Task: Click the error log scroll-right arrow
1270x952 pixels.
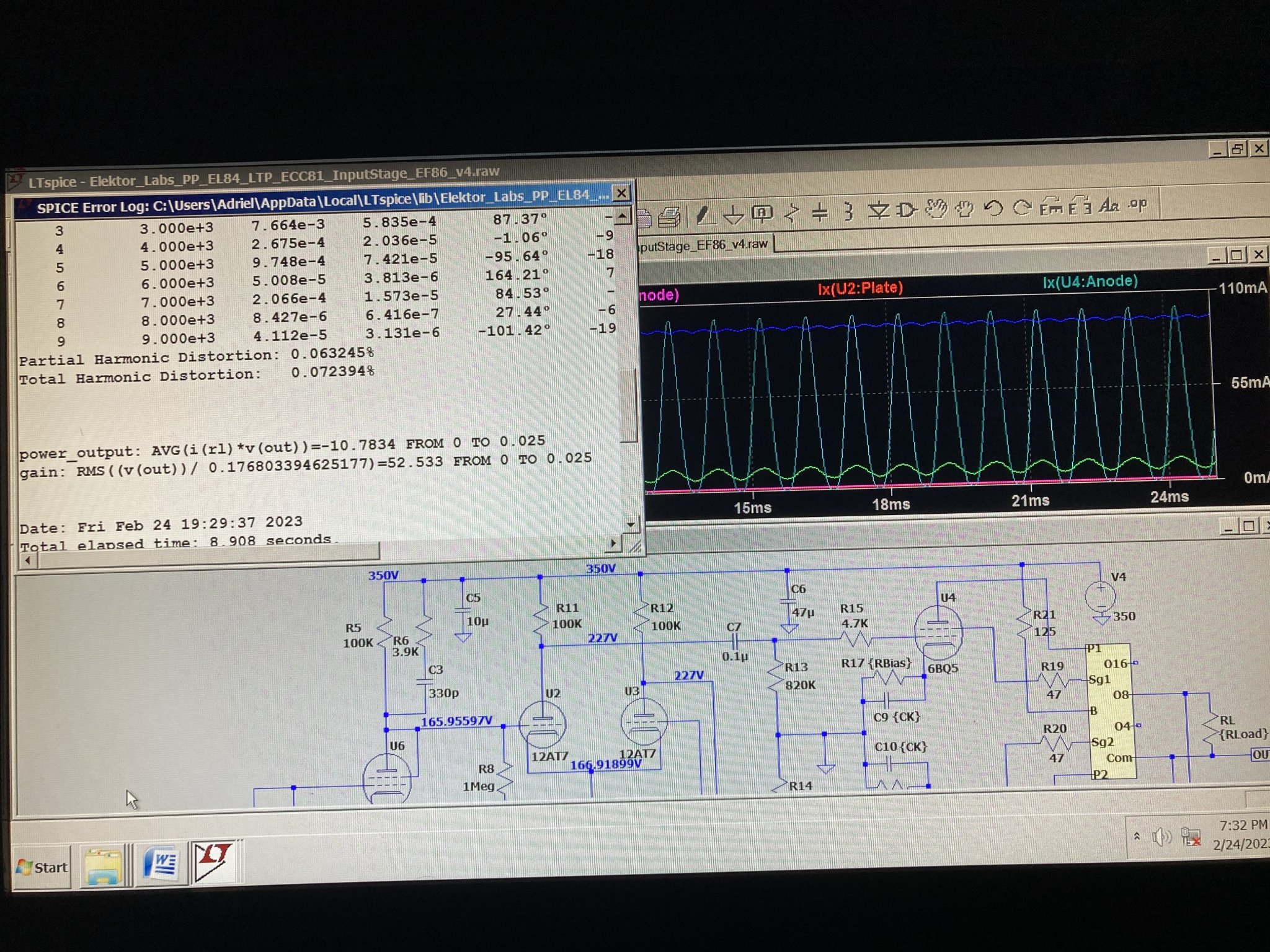Action: coord(613,543)
